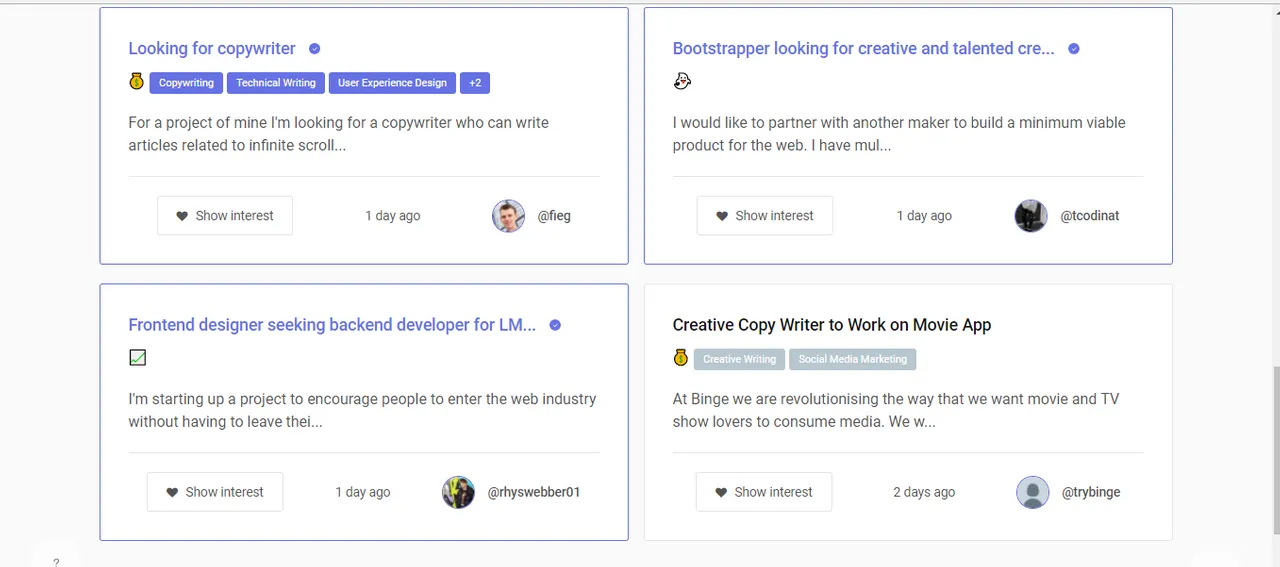The width and height of the screenshot is (1280, 567).
Task: Click the ghost icon under Bootstrapper title
Action: [x=682, y=81]
